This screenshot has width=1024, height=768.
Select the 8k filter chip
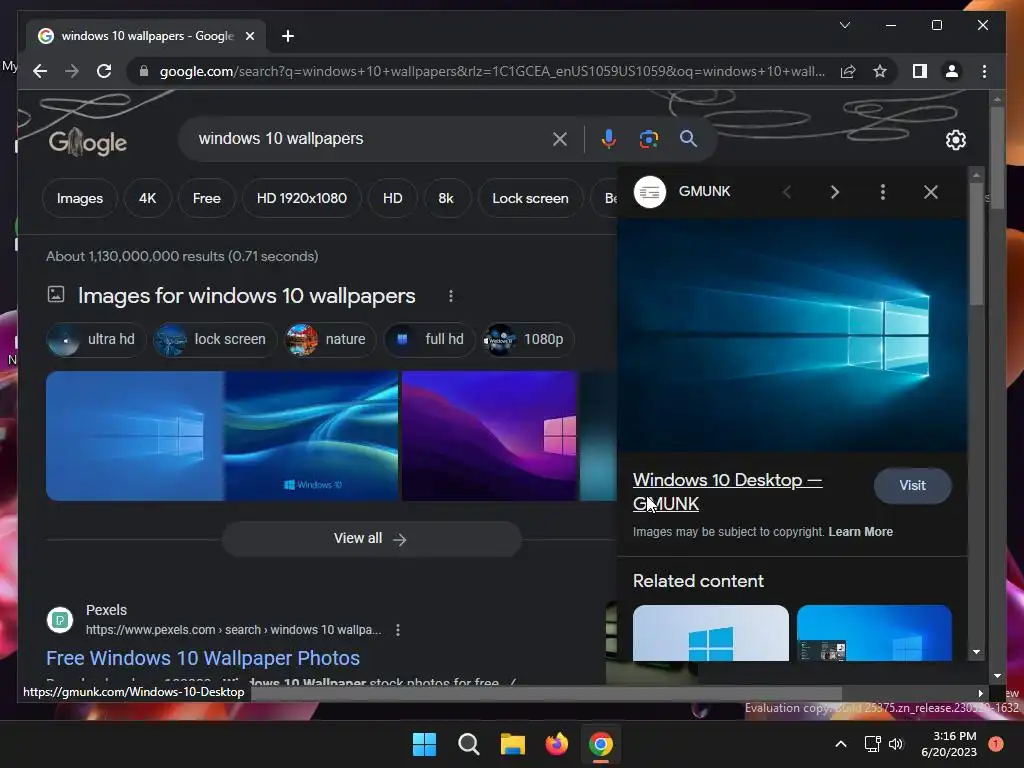point(446,198)
